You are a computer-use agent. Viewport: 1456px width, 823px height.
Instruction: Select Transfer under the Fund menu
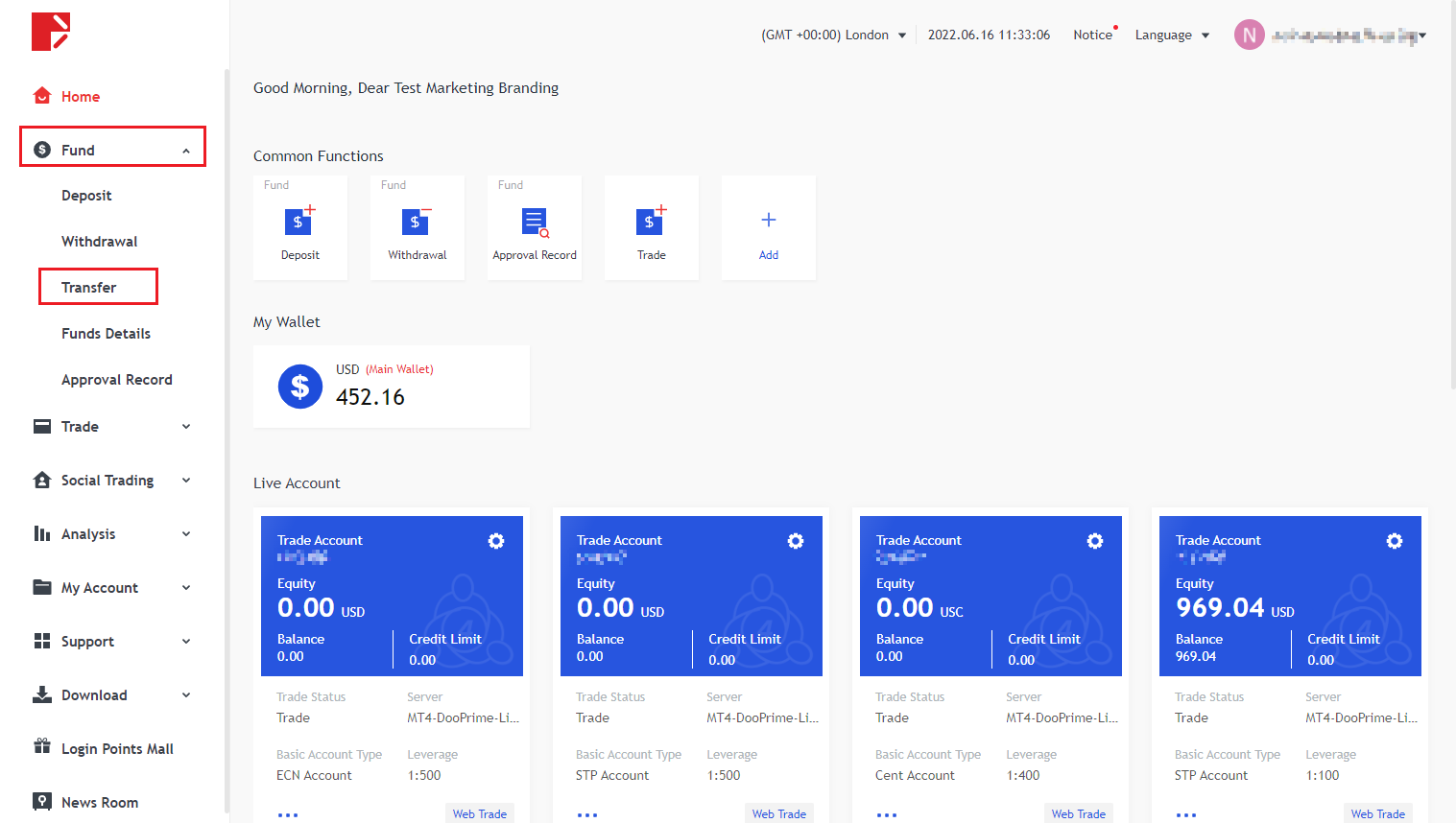(x=89, y=288)
